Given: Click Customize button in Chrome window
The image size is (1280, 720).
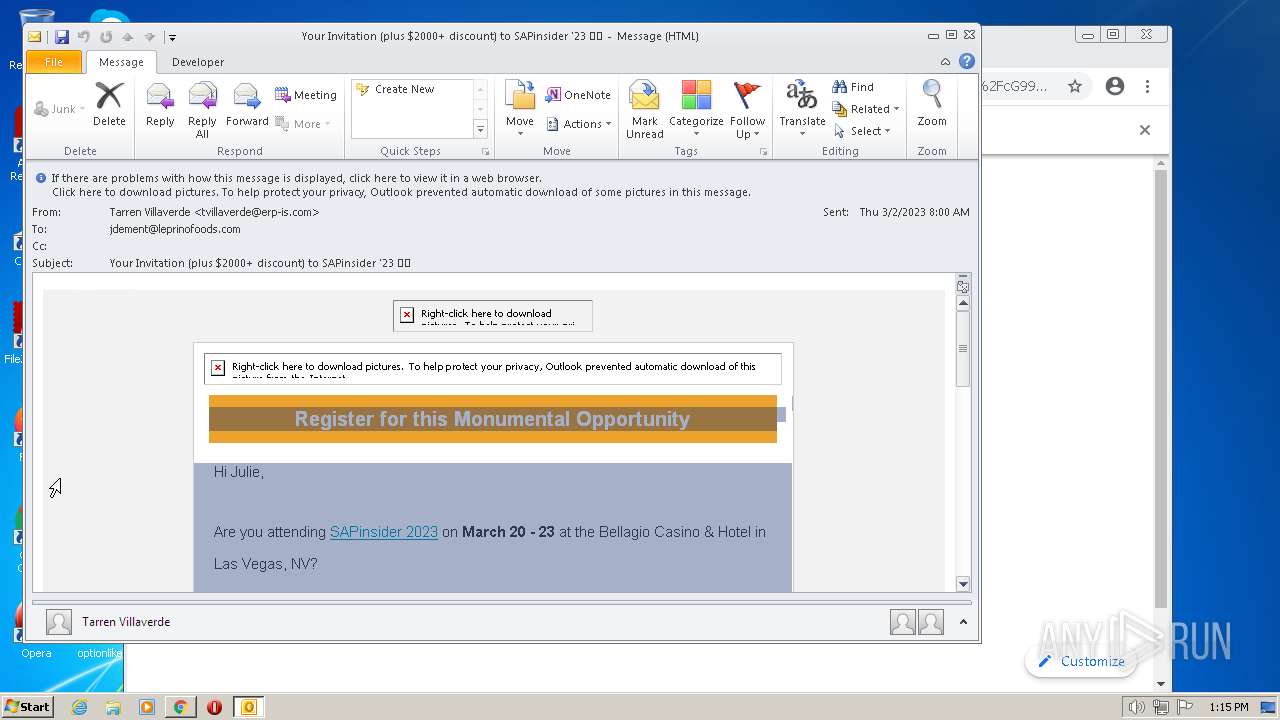Looking at the screenshot, I should pos(1082,661).
